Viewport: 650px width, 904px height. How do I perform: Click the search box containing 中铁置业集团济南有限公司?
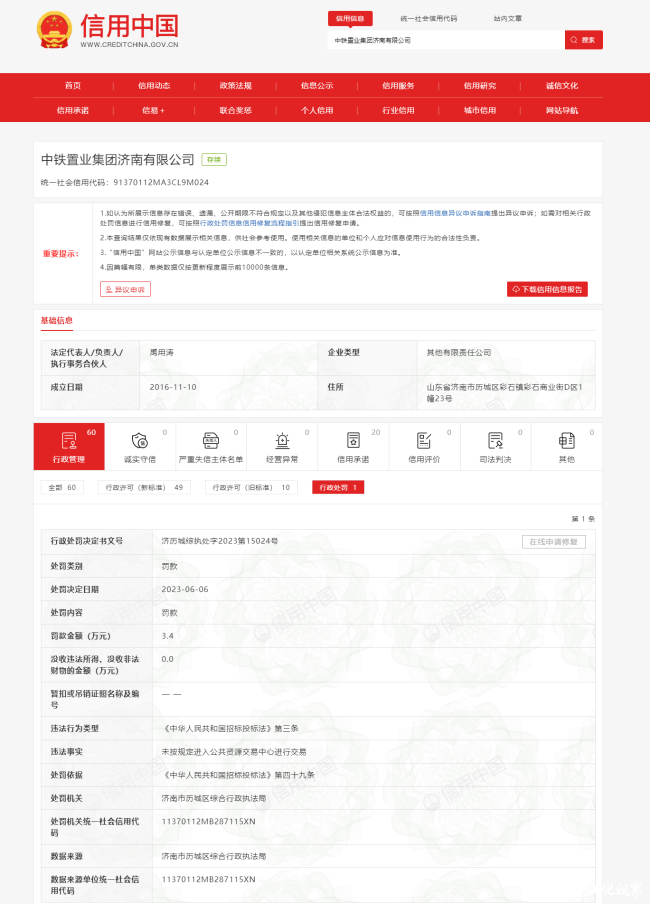tap(446, 40)
